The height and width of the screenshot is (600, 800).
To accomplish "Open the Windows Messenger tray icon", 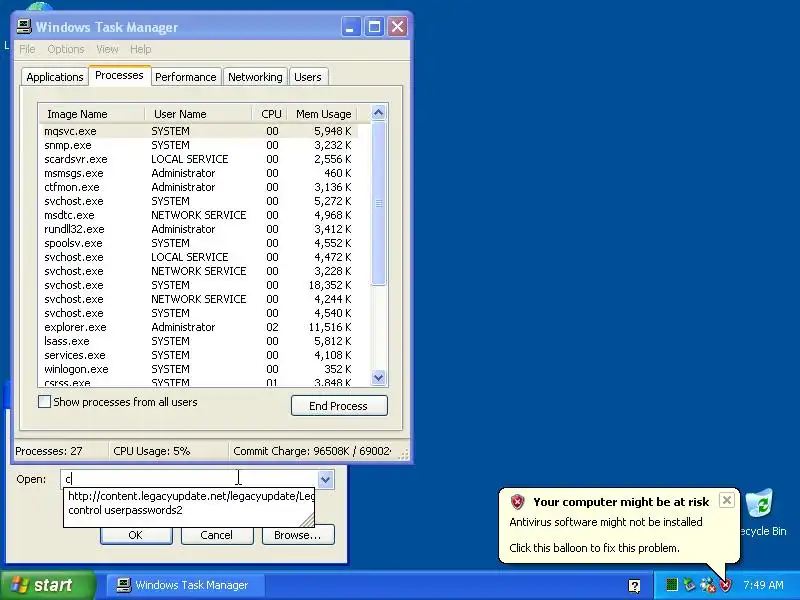I will (707, 585).
